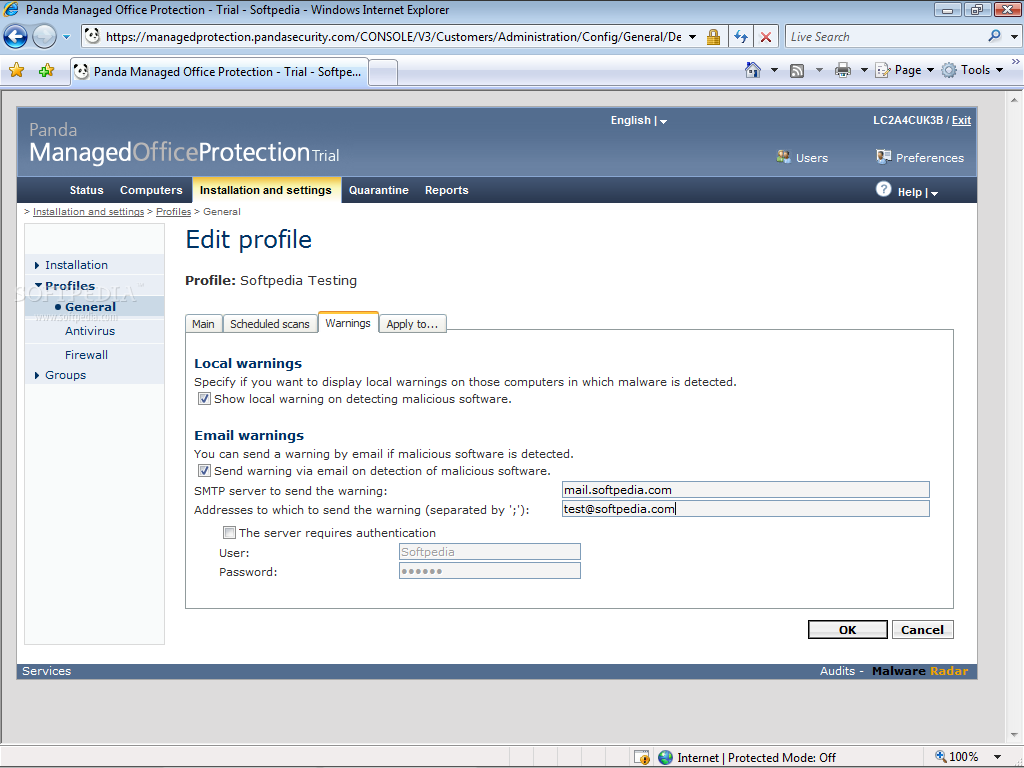Switch to the Main profile tab
This screenshot has width=1024, height=768.
(x=203, y=324)
